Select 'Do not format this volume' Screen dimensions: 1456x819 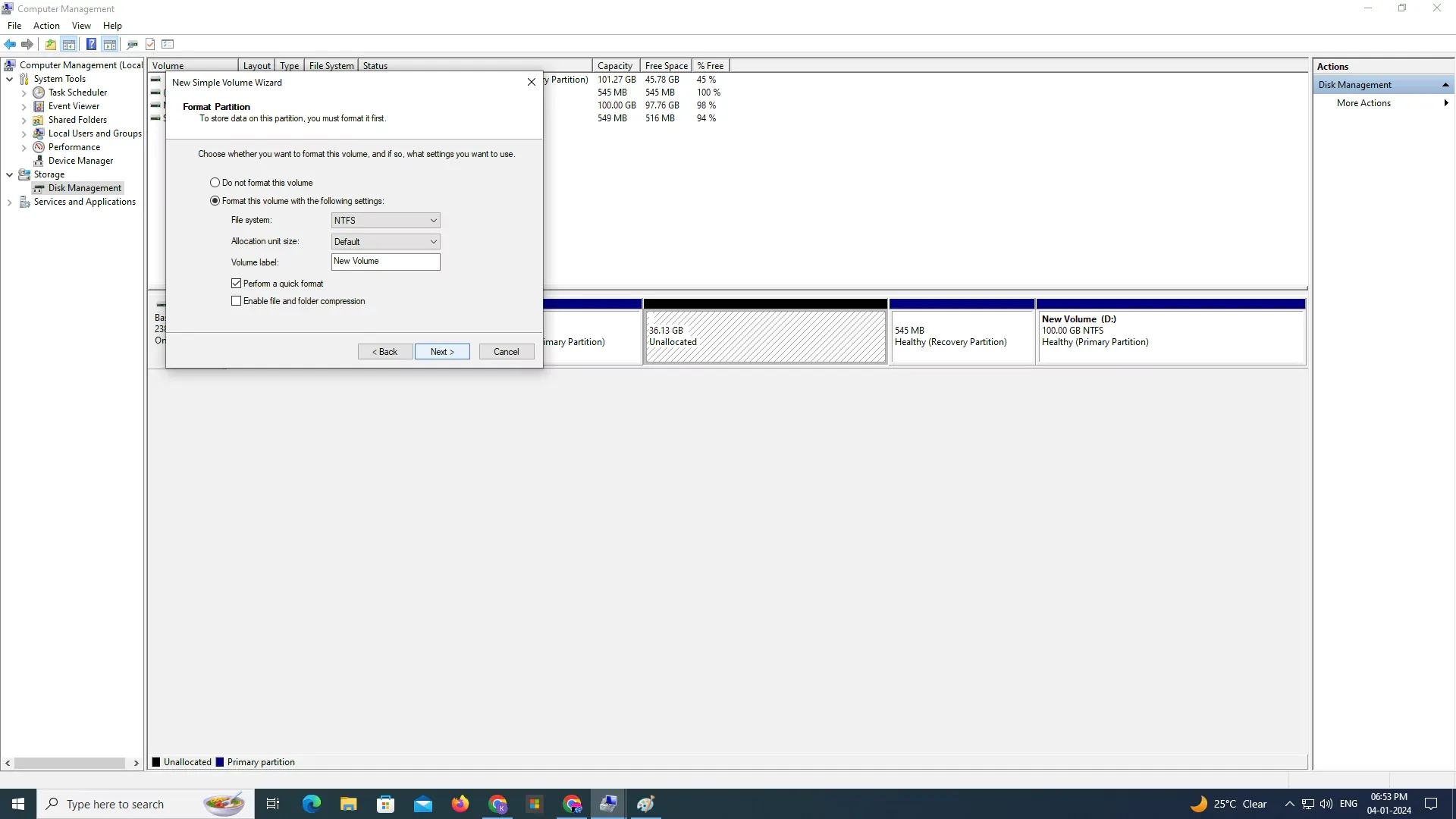coord(215,183)
